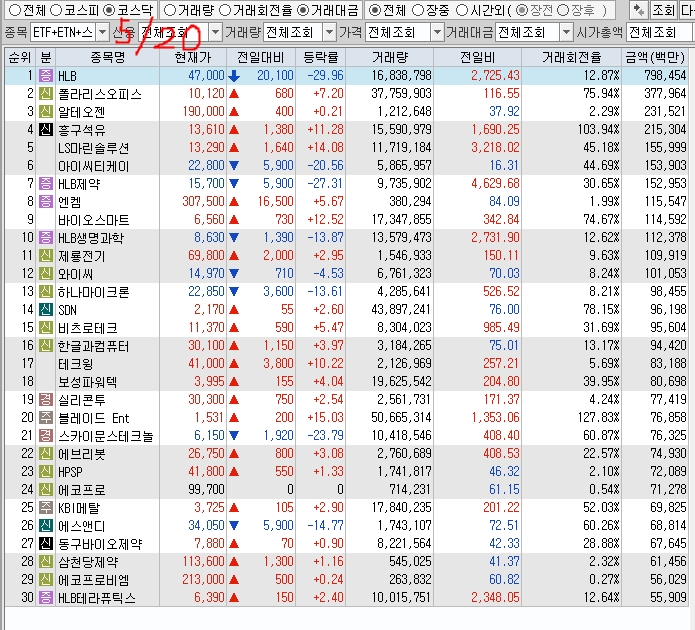Click the 주 badge next to KBI메탈
Viewport: 695px width, 630px height.
pos(46,508)
